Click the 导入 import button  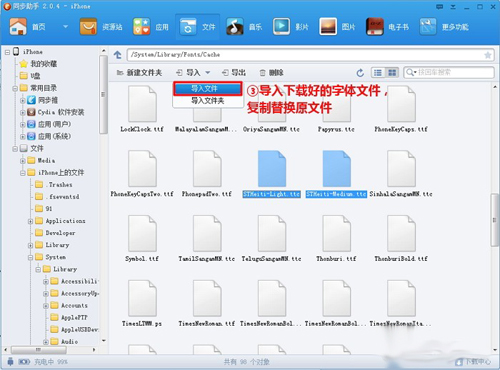(x=188, y=73)
